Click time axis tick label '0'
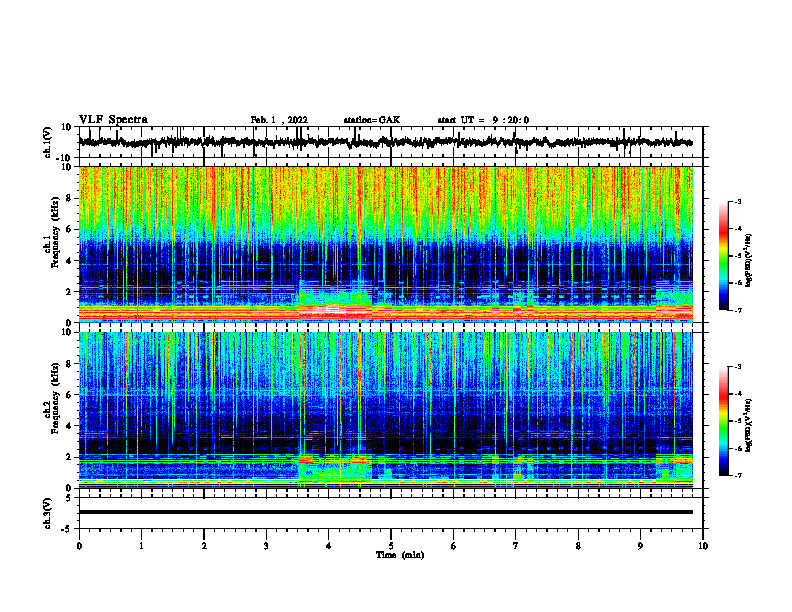This screenshot has width=792, height=612. coord(79,546)
